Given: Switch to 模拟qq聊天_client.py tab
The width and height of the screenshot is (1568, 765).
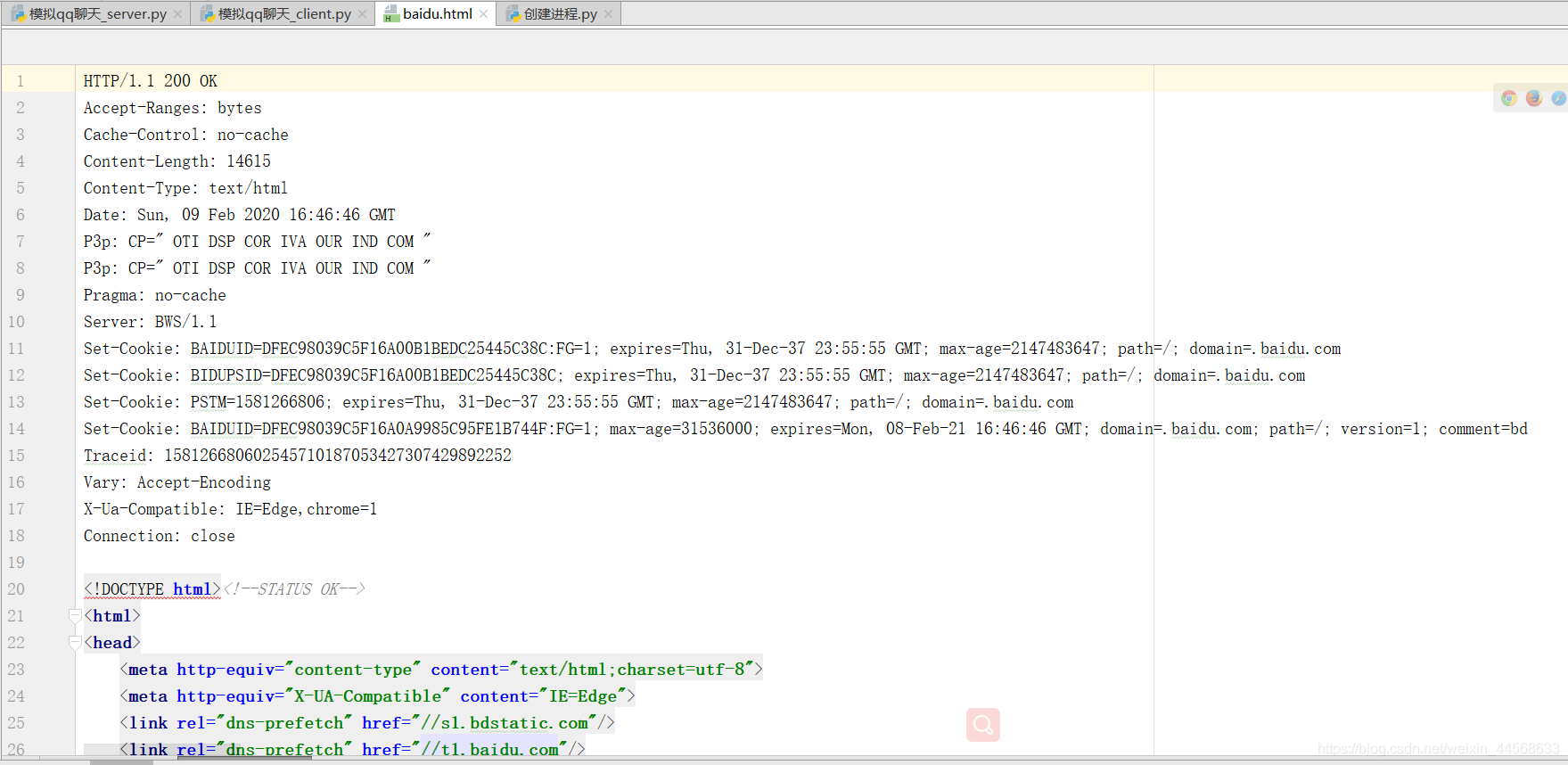Looking at the screenshot, I should (284, 14).
